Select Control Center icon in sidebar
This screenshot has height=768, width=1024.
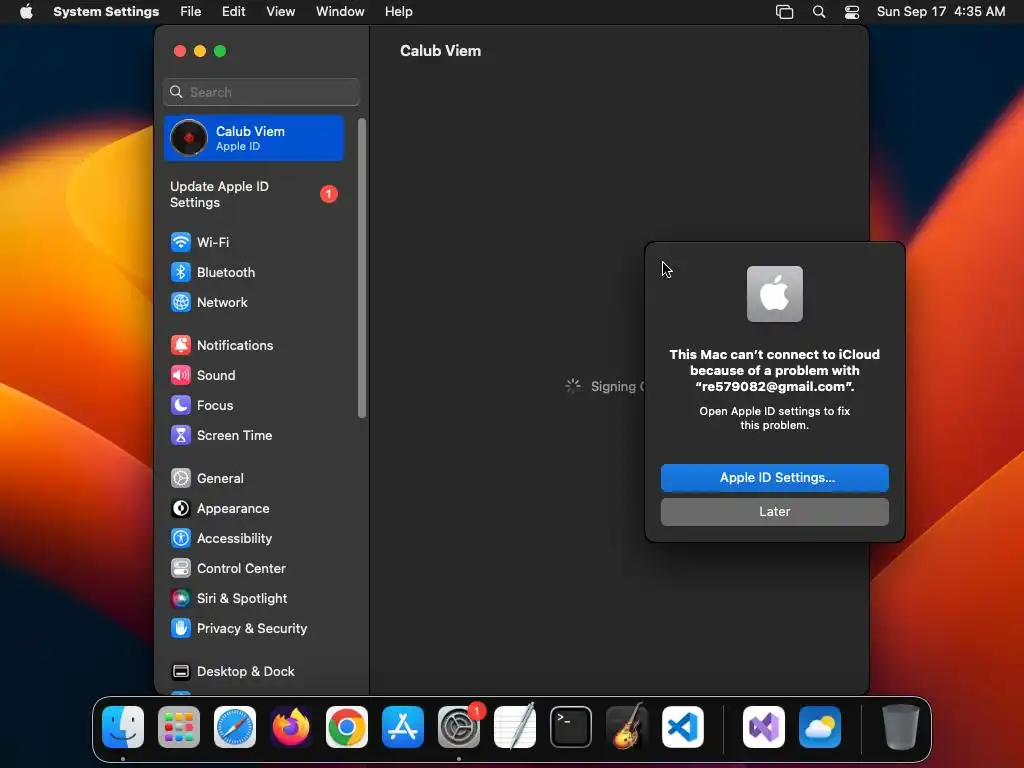click(181, 569)
